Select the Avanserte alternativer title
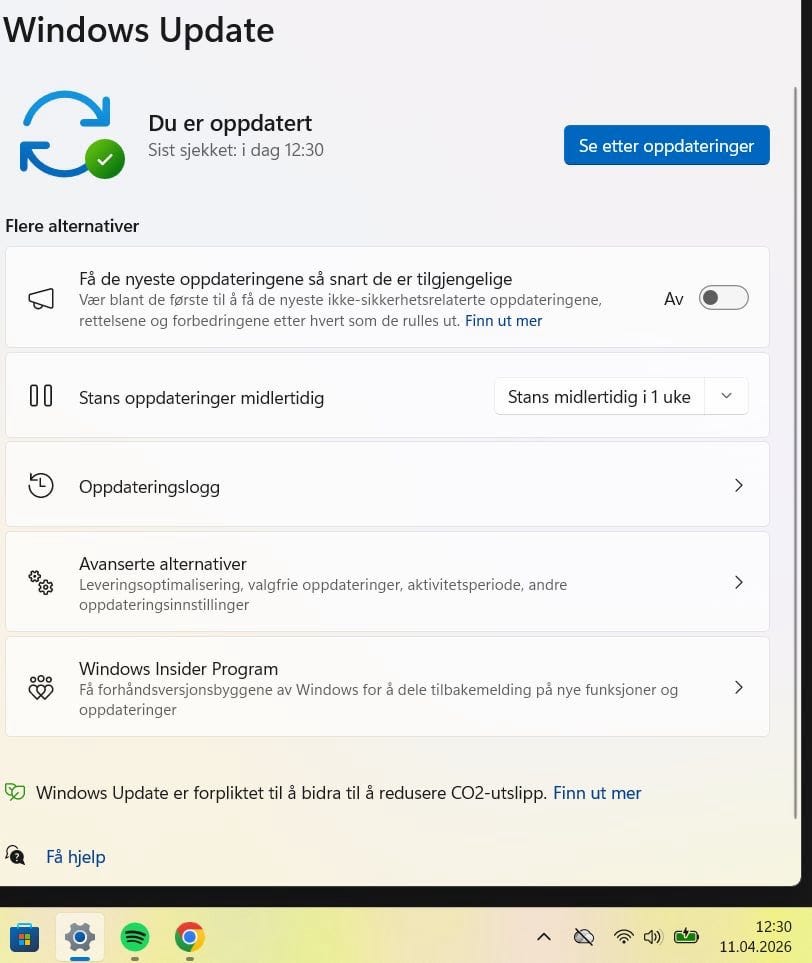The image size is (812, 963). point(163,564)
